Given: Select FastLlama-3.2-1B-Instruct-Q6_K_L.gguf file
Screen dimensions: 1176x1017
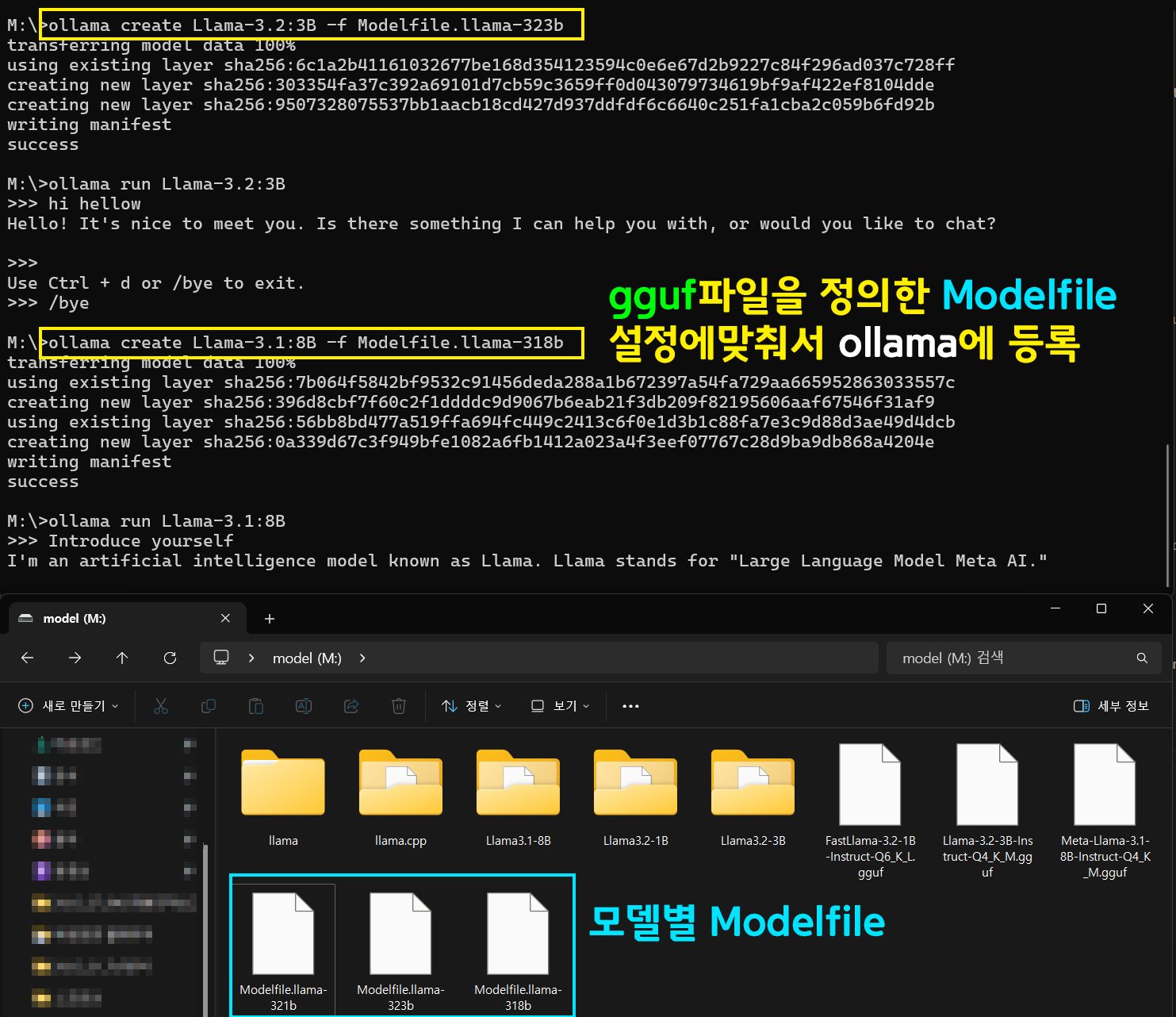Looking at the screenshot, I should (x=870, y=811).
